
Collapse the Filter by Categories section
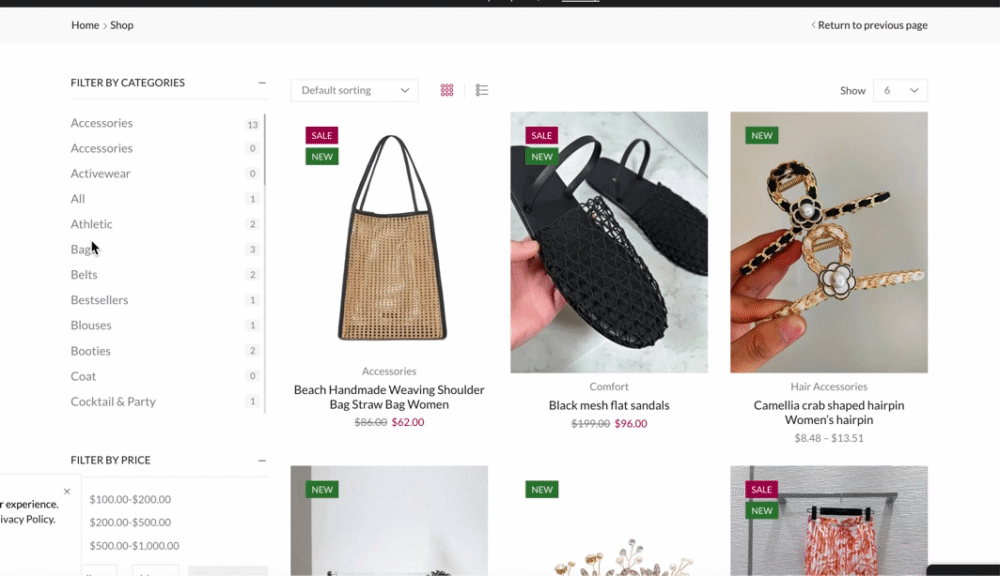[261, 83]
